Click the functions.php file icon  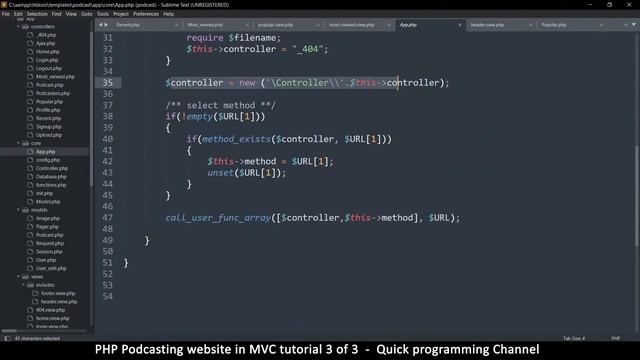pyautogui.click(x=30, y=185)
